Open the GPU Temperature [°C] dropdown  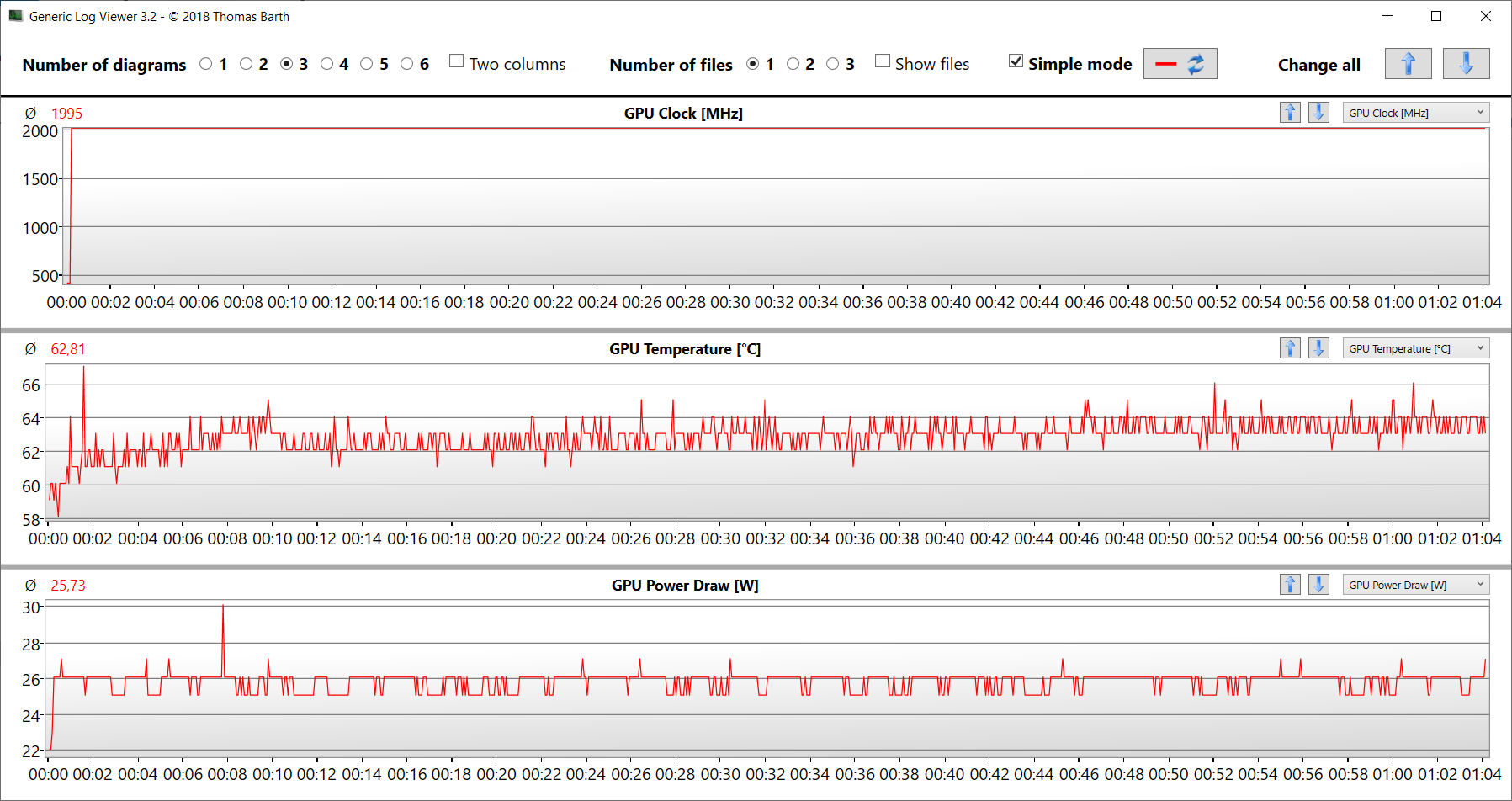[x=1415, y=348]
